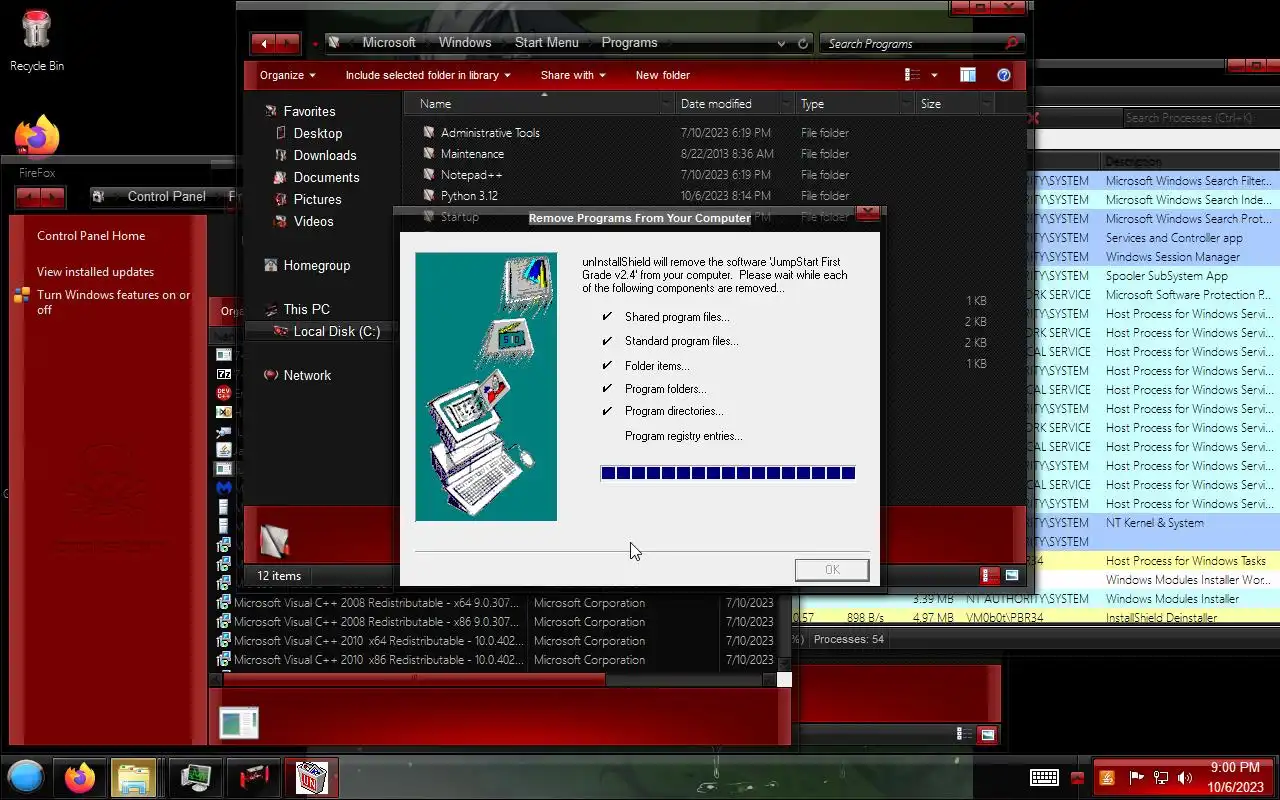Viewport: 1280px width, 800px height.
Task: Select the Python 3.12 folder icon
Action: point(429,195)
